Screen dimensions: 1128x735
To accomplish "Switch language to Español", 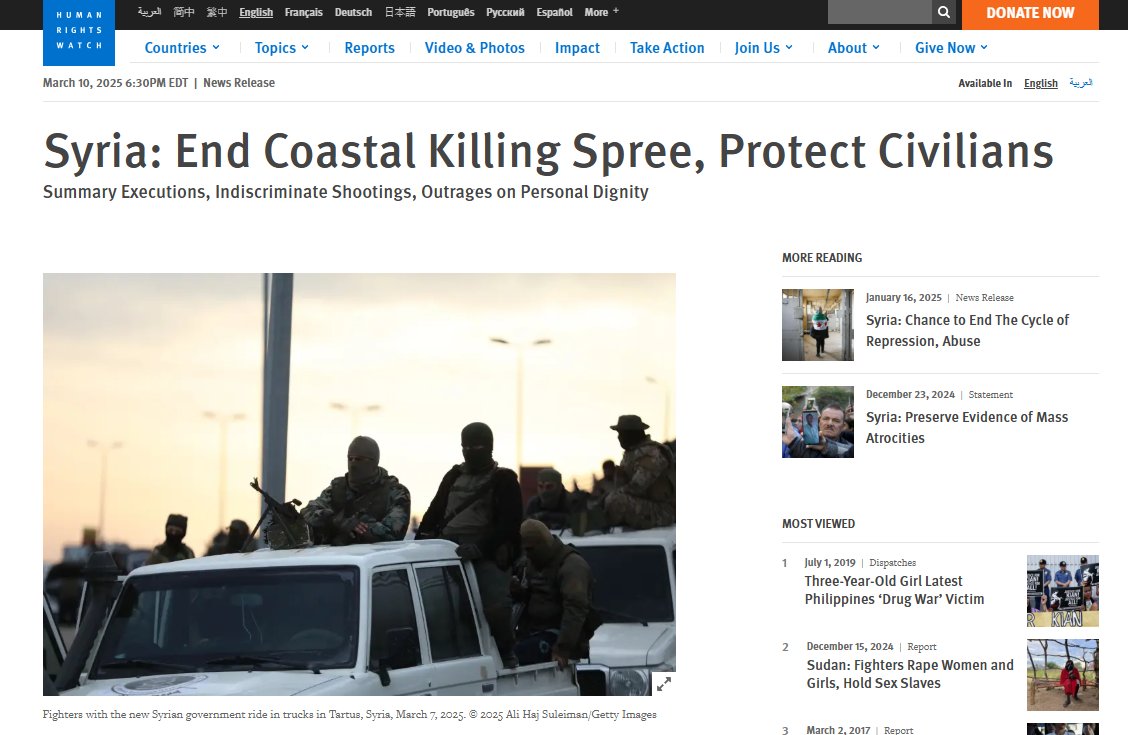I will (x=555, y=12).
